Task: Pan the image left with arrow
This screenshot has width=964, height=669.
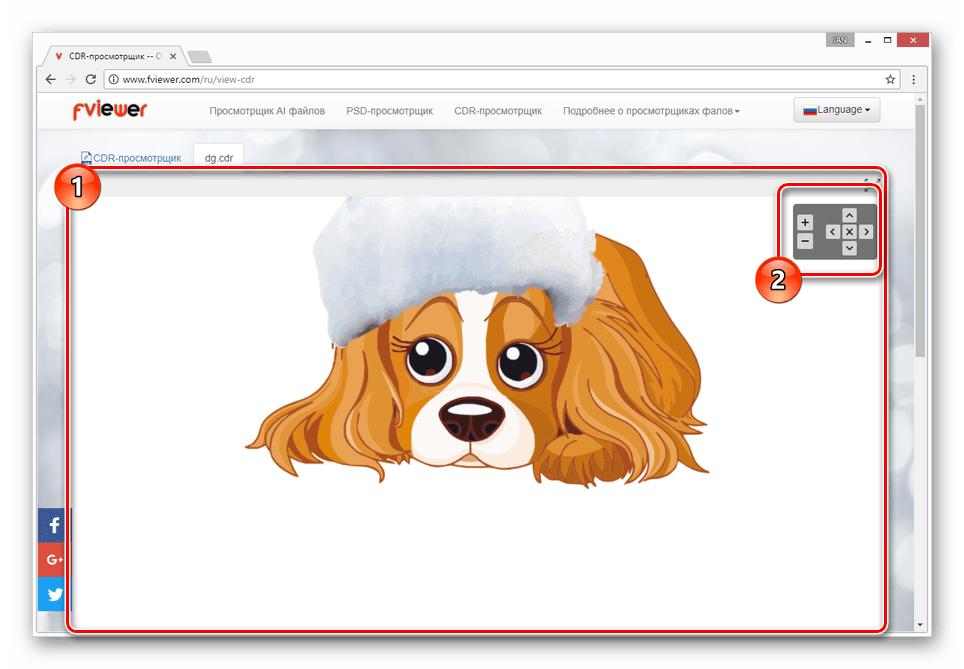Action: (x=832, y=232)
